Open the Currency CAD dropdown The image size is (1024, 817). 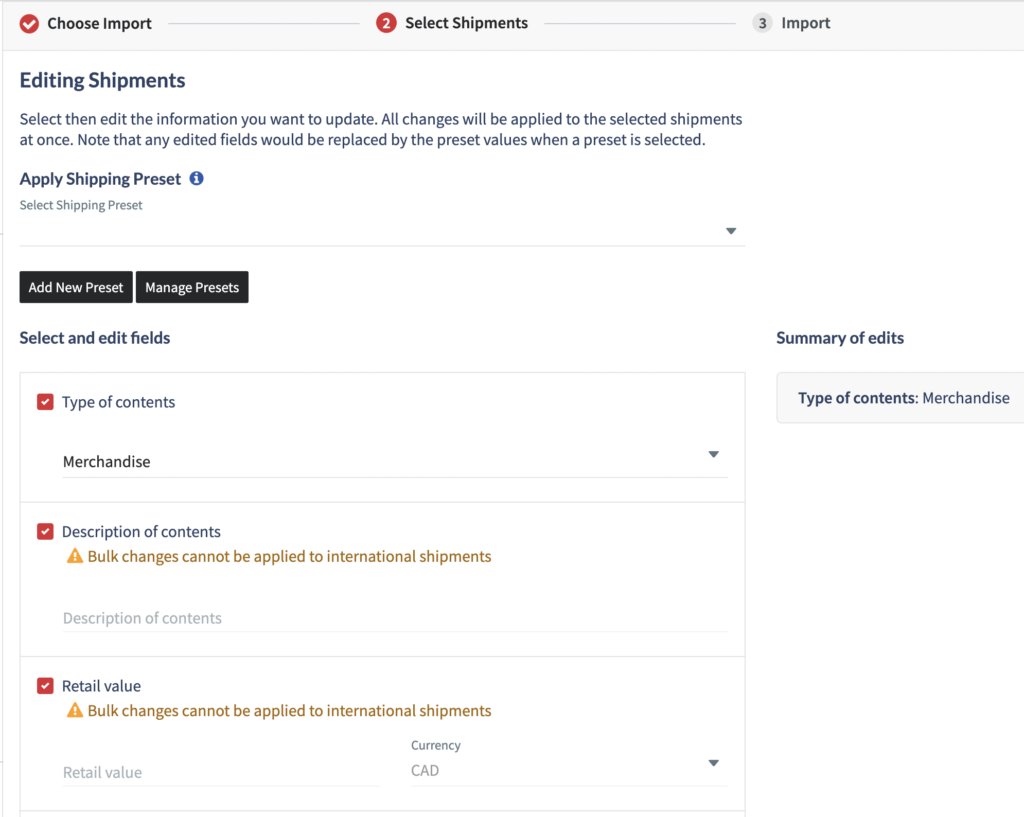pos(569,770)
